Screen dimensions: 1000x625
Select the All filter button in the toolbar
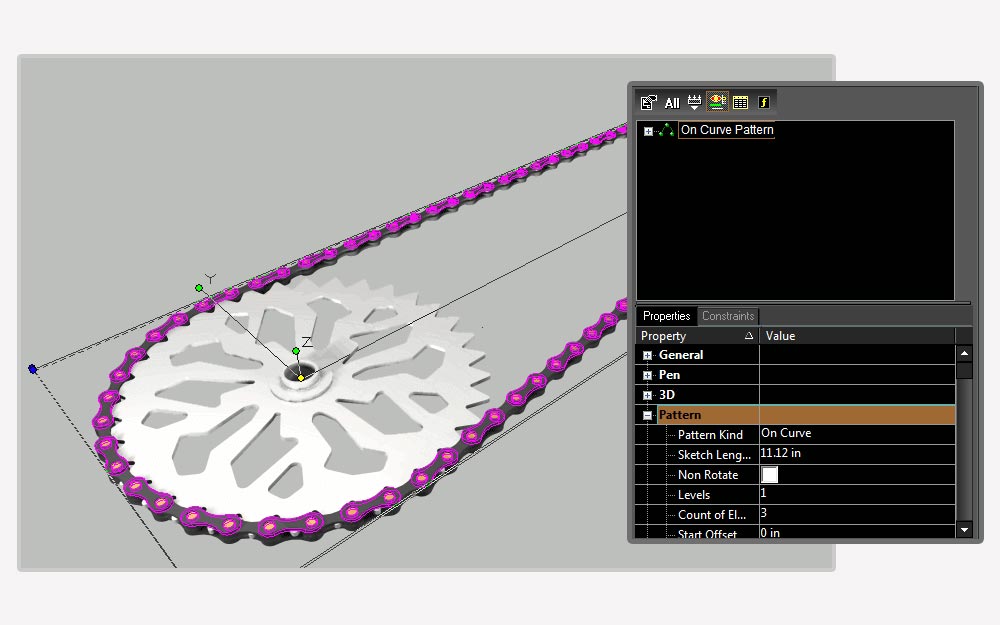[672, 103]
